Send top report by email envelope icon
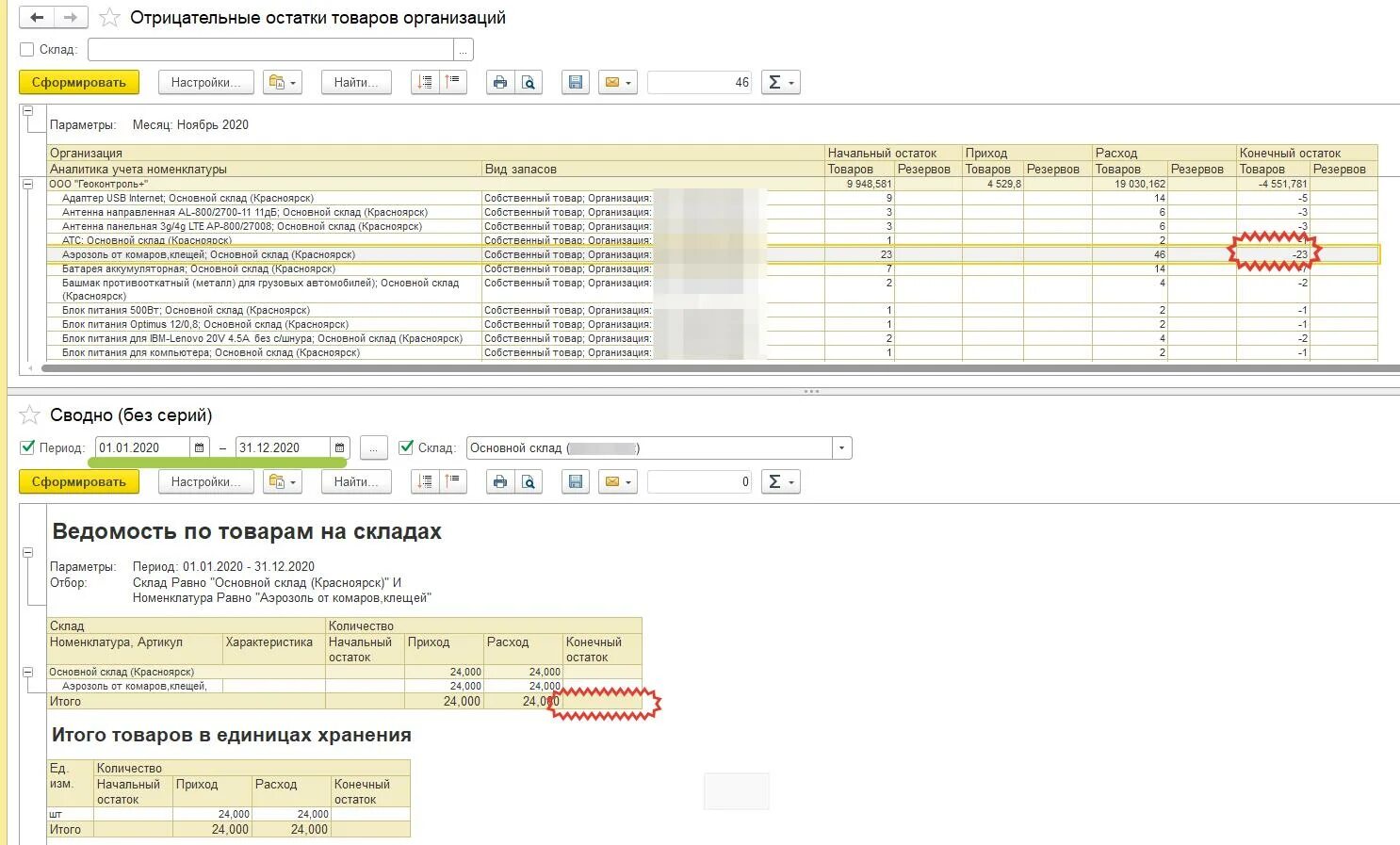The height and width of the screenshot is (845, 1400). (x=618, y=82)
